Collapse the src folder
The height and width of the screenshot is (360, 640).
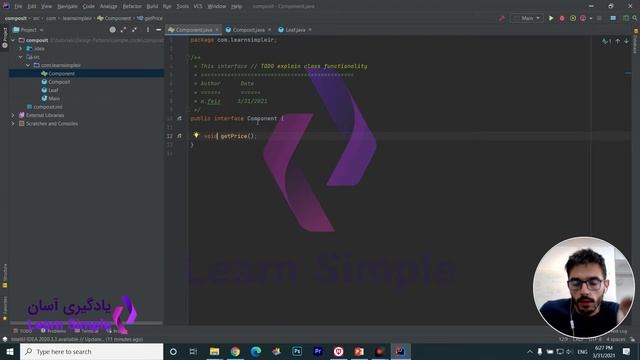(x=21, y=57)
